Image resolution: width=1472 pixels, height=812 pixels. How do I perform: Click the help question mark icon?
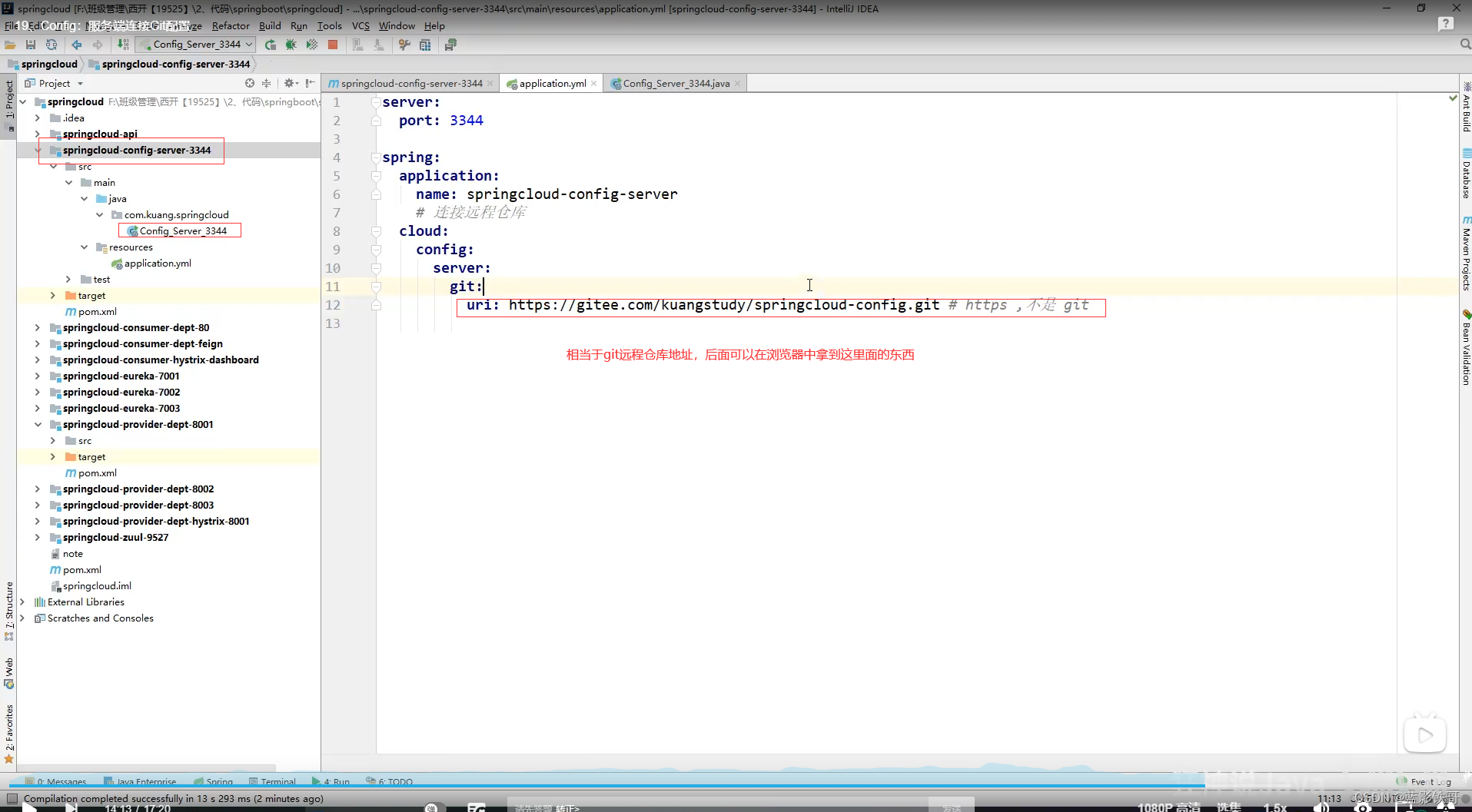point(1446,24)
